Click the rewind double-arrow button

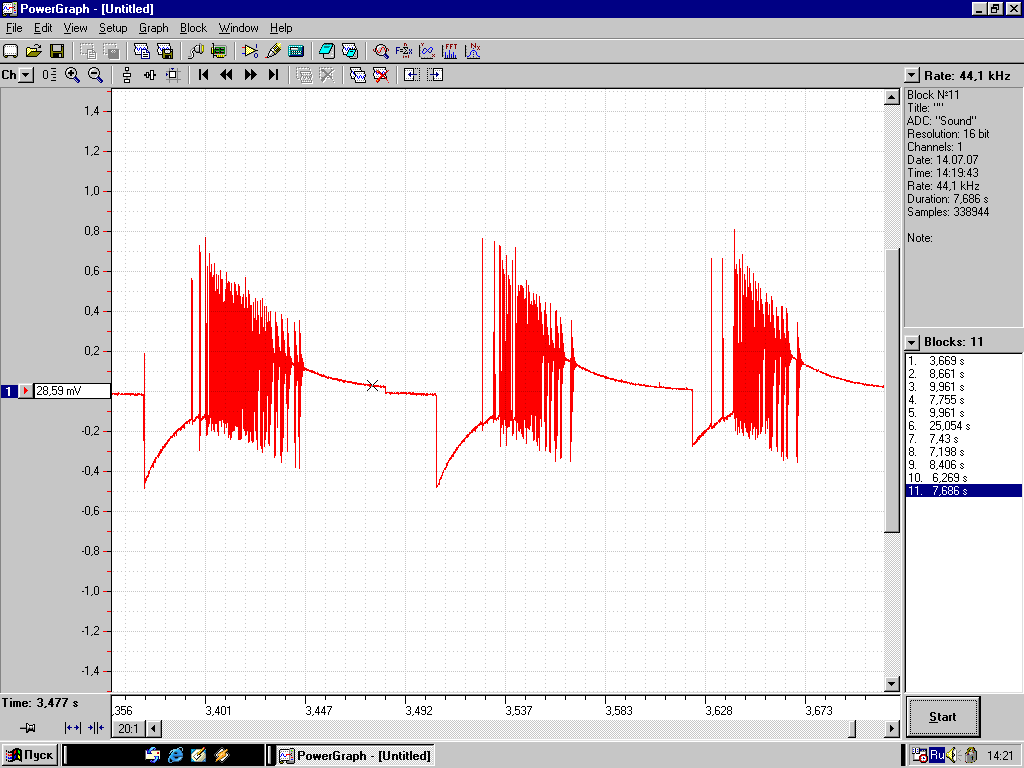click(227, 75)
